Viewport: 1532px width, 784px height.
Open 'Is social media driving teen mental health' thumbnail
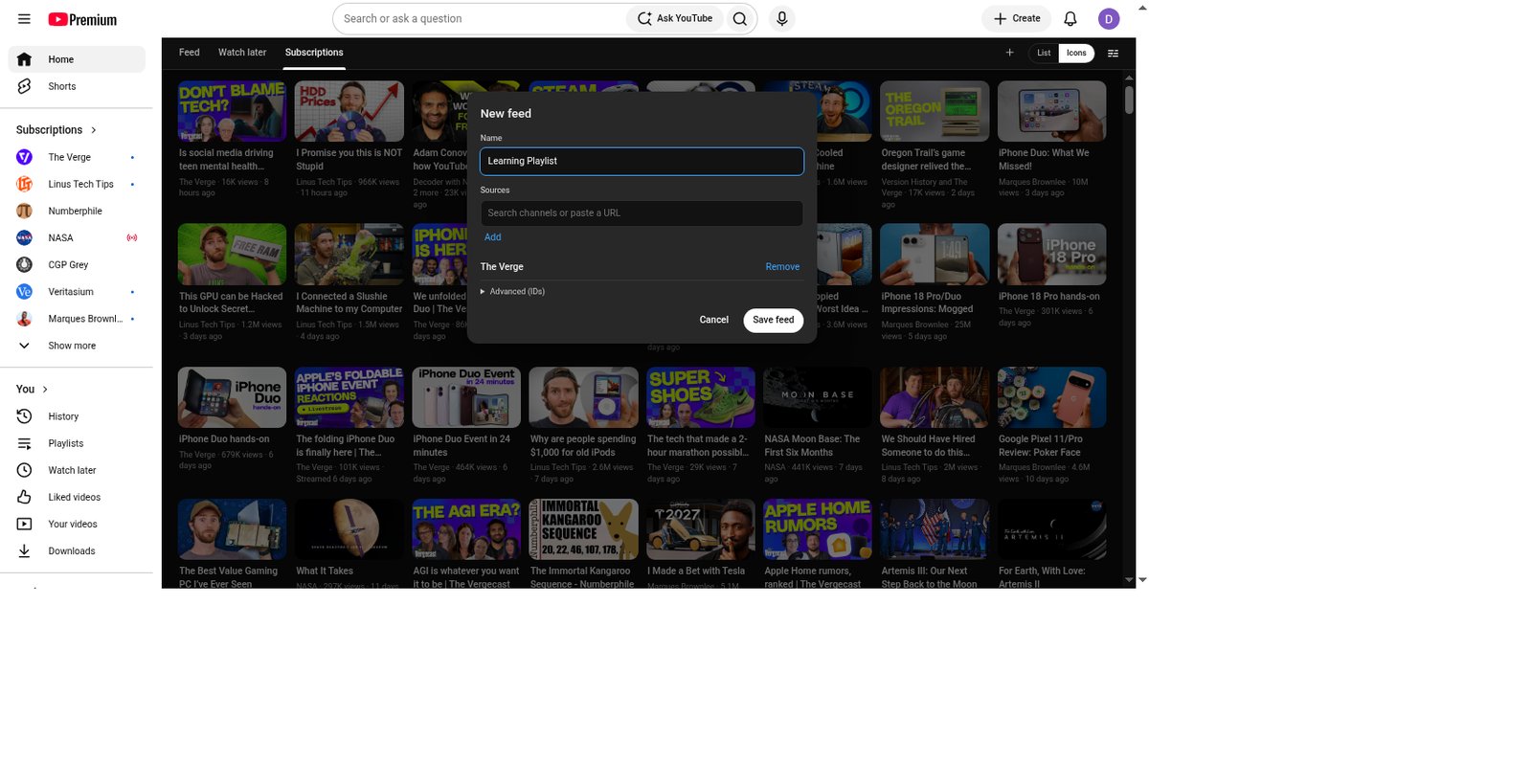coord(232,111)
